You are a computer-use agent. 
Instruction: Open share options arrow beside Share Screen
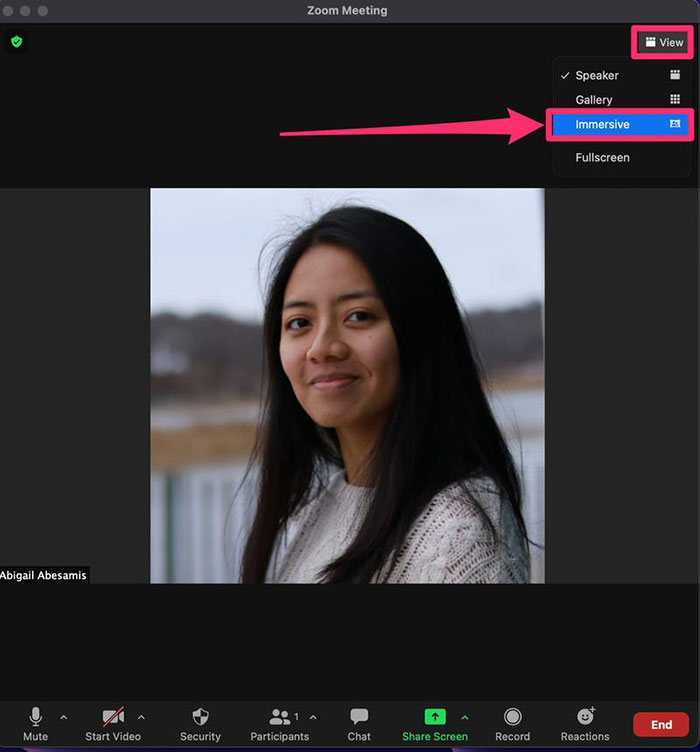[464, 717]
